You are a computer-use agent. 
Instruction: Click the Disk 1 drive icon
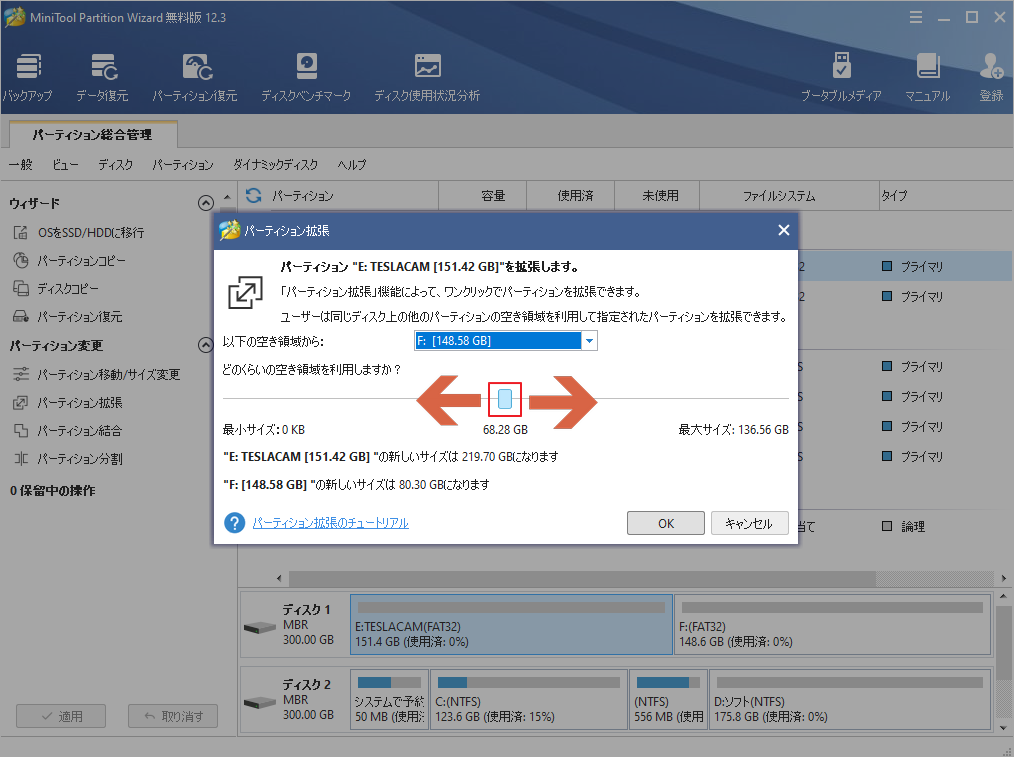click(x=260, y=627)
